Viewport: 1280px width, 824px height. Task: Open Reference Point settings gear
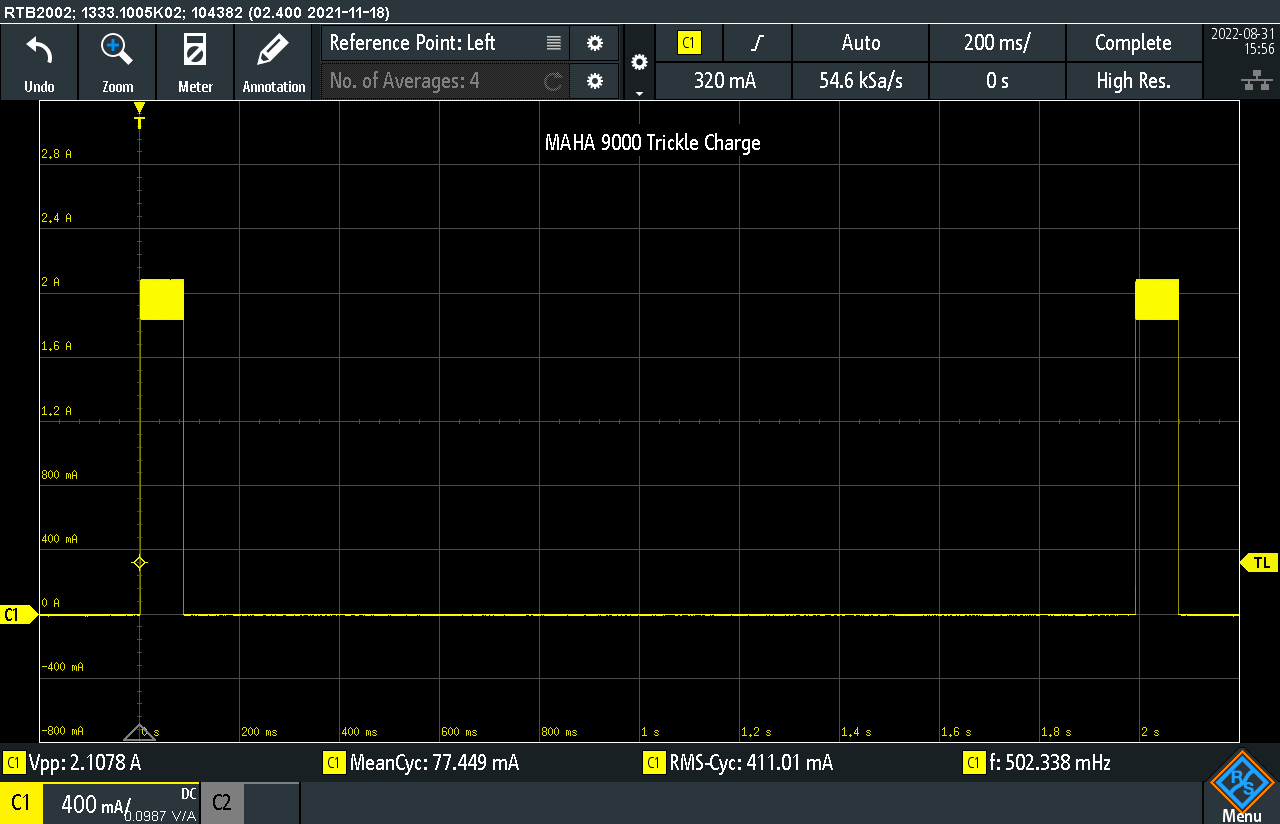pos(595,43)
